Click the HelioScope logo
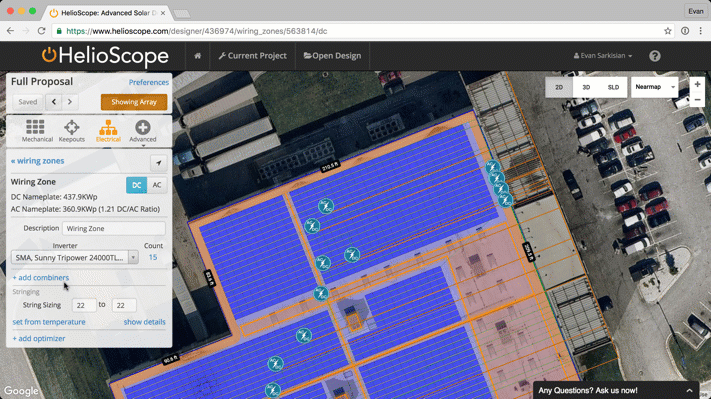Screen dimensions: 711x399 tap(105, 56)
